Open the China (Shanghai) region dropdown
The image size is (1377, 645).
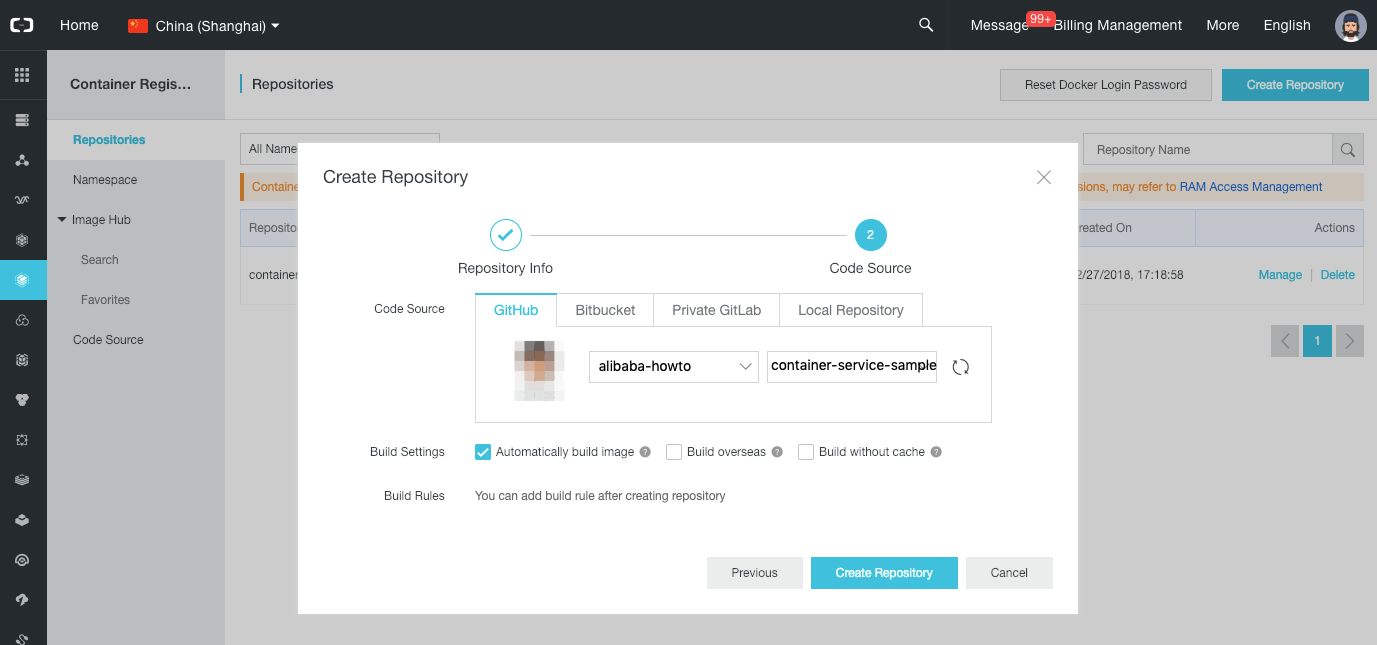[x=203, y=25]
